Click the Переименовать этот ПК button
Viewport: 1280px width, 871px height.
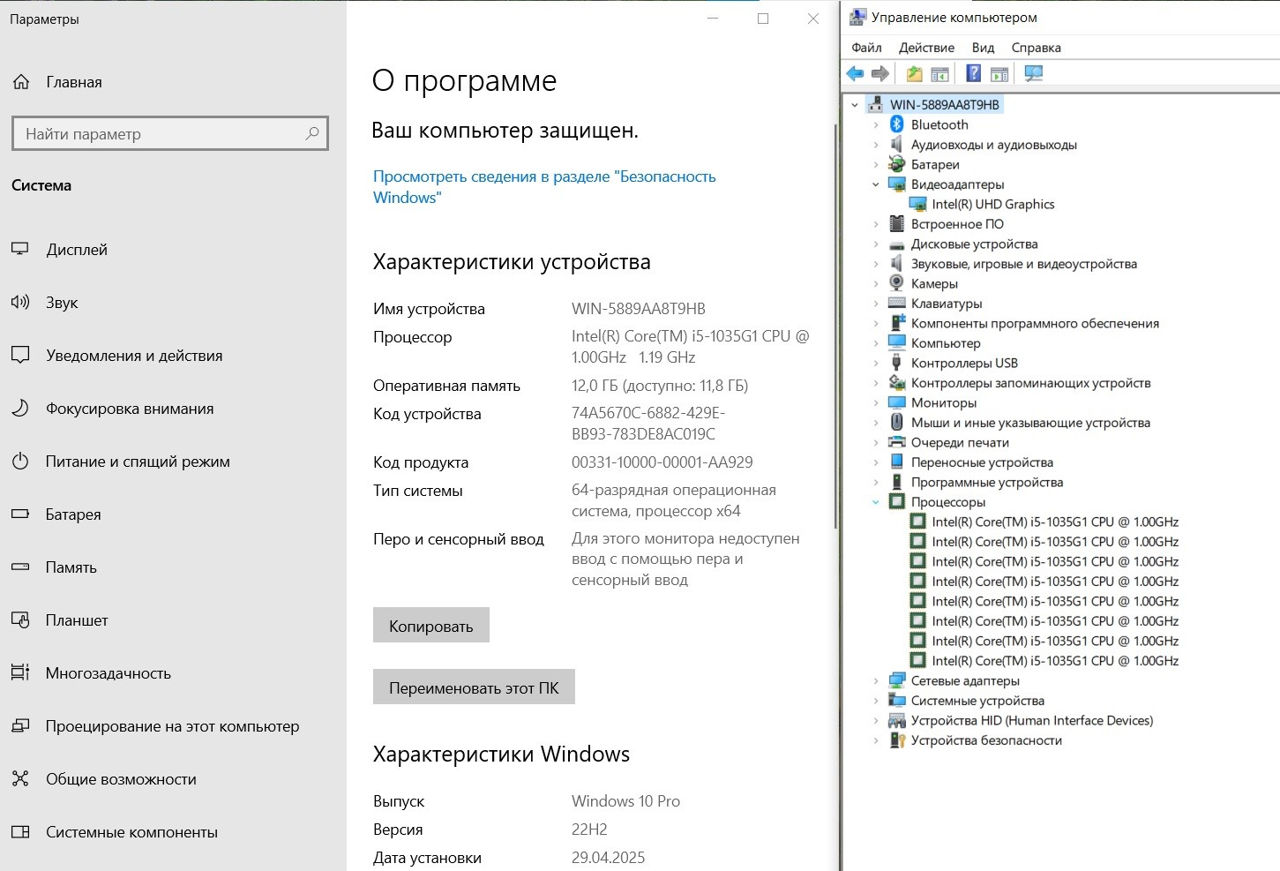click(x=474, y=687)
